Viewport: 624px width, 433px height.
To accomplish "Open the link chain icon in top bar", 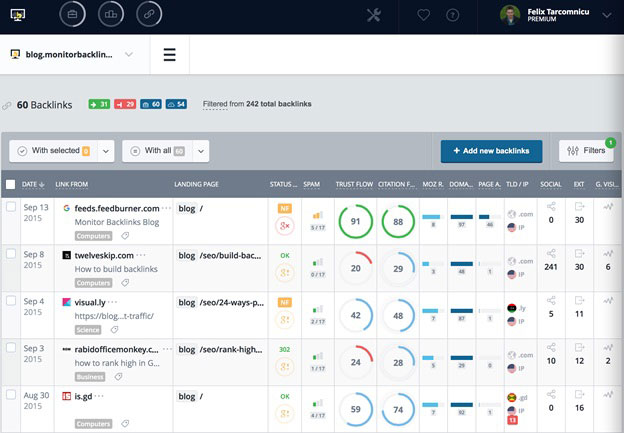I will 147,15.
